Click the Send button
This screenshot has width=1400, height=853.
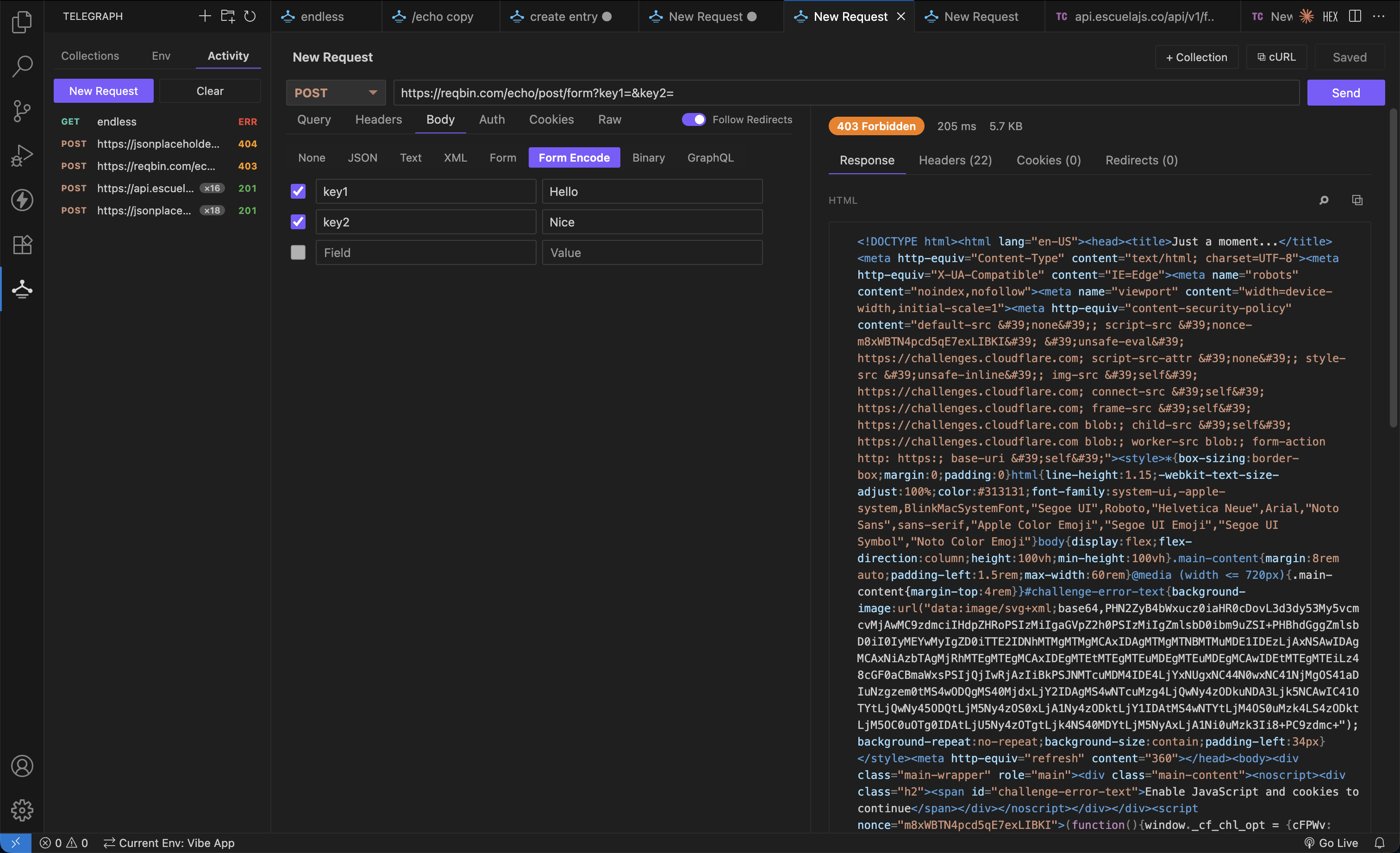click(x=1345, y=93)
